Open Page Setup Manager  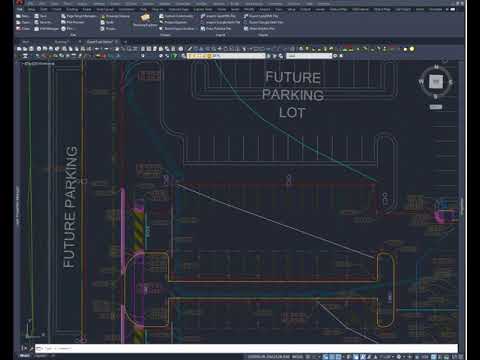[x=79, y=16]
